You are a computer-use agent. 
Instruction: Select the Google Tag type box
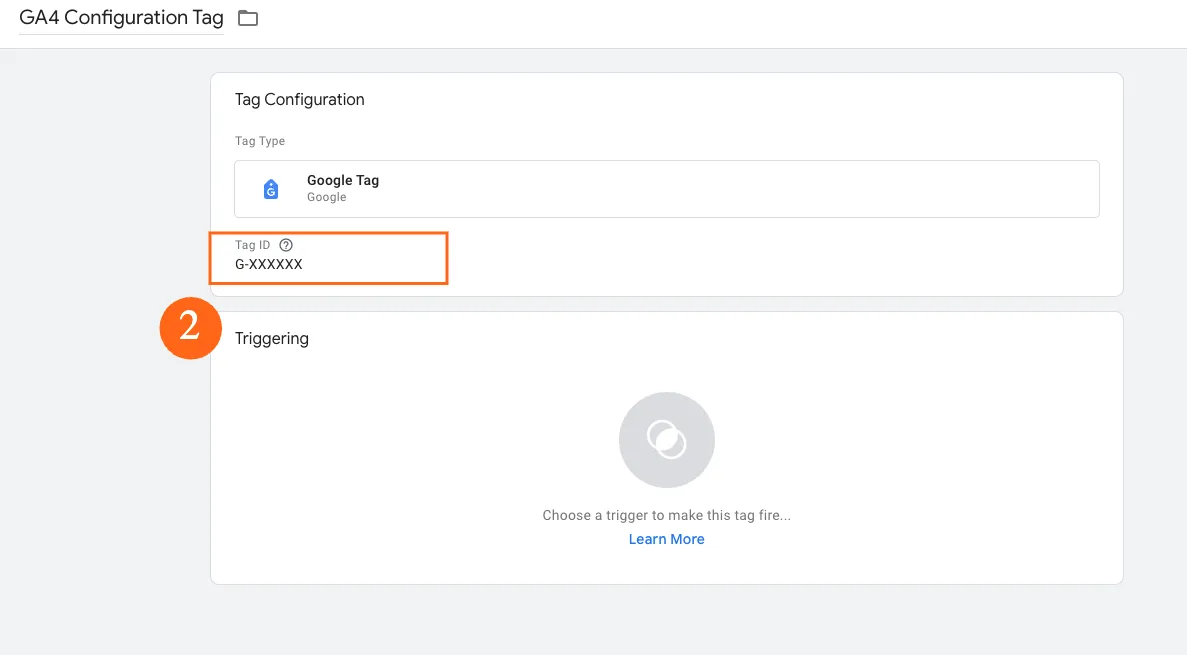pyautogui.click(x=666, y=189)
